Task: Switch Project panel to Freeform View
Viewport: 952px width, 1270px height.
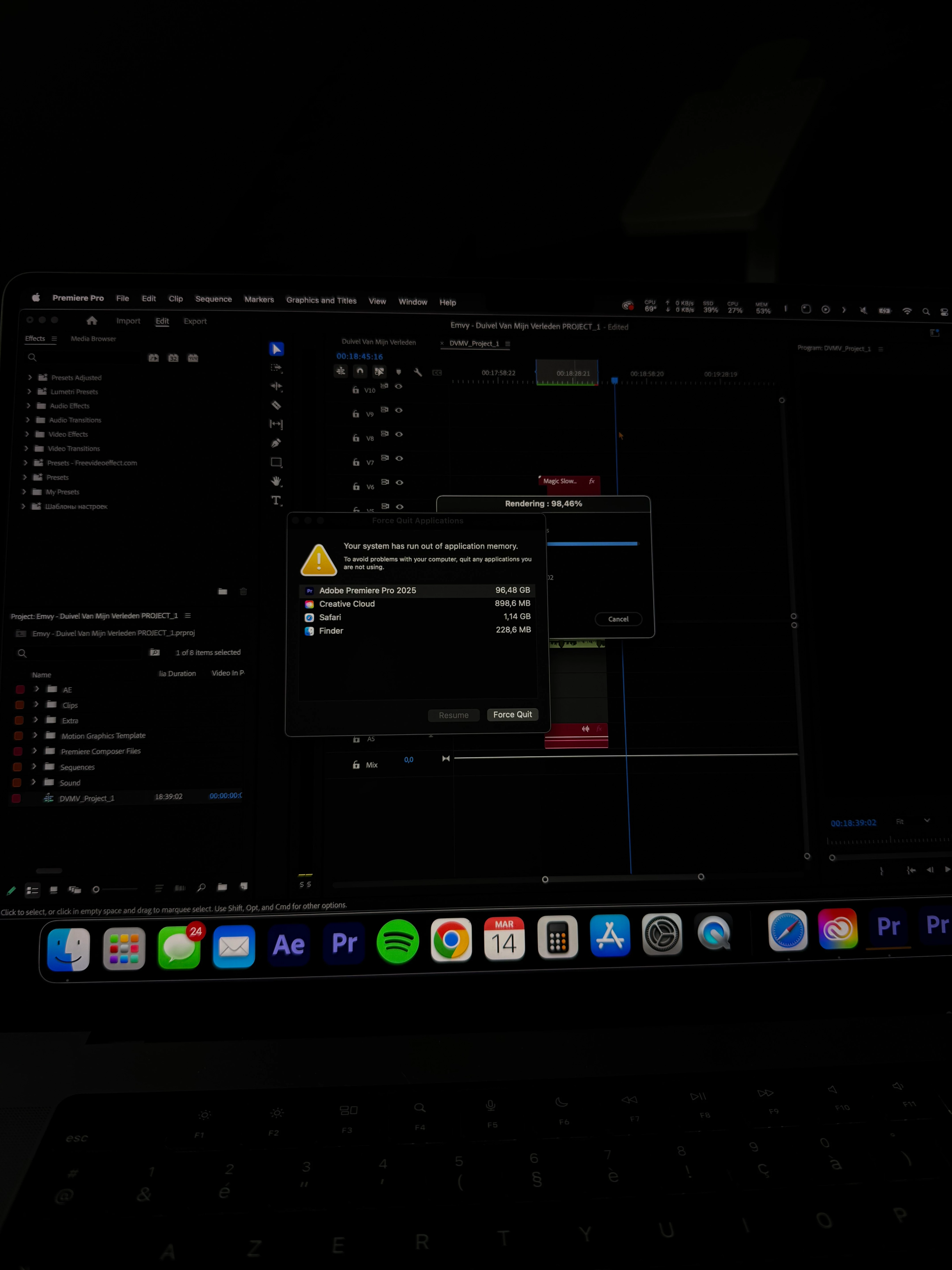Action: pos(75,890)
